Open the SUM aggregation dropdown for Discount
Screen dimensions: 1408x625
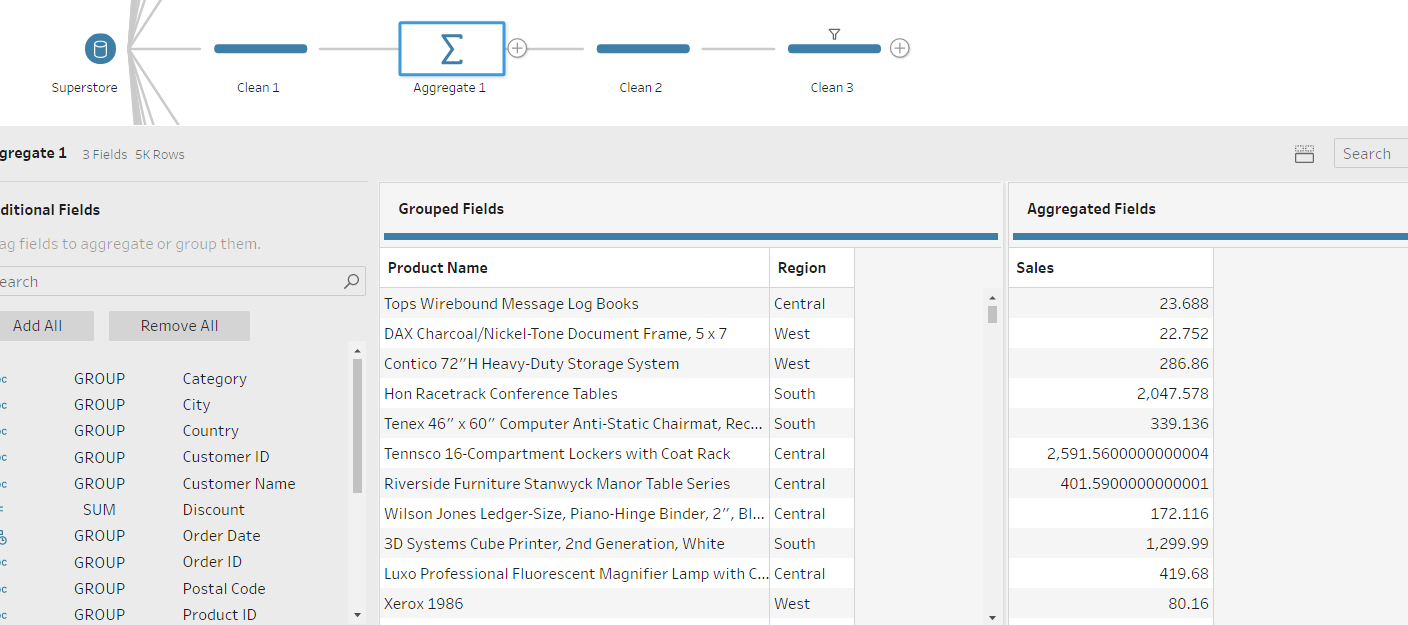99,509
